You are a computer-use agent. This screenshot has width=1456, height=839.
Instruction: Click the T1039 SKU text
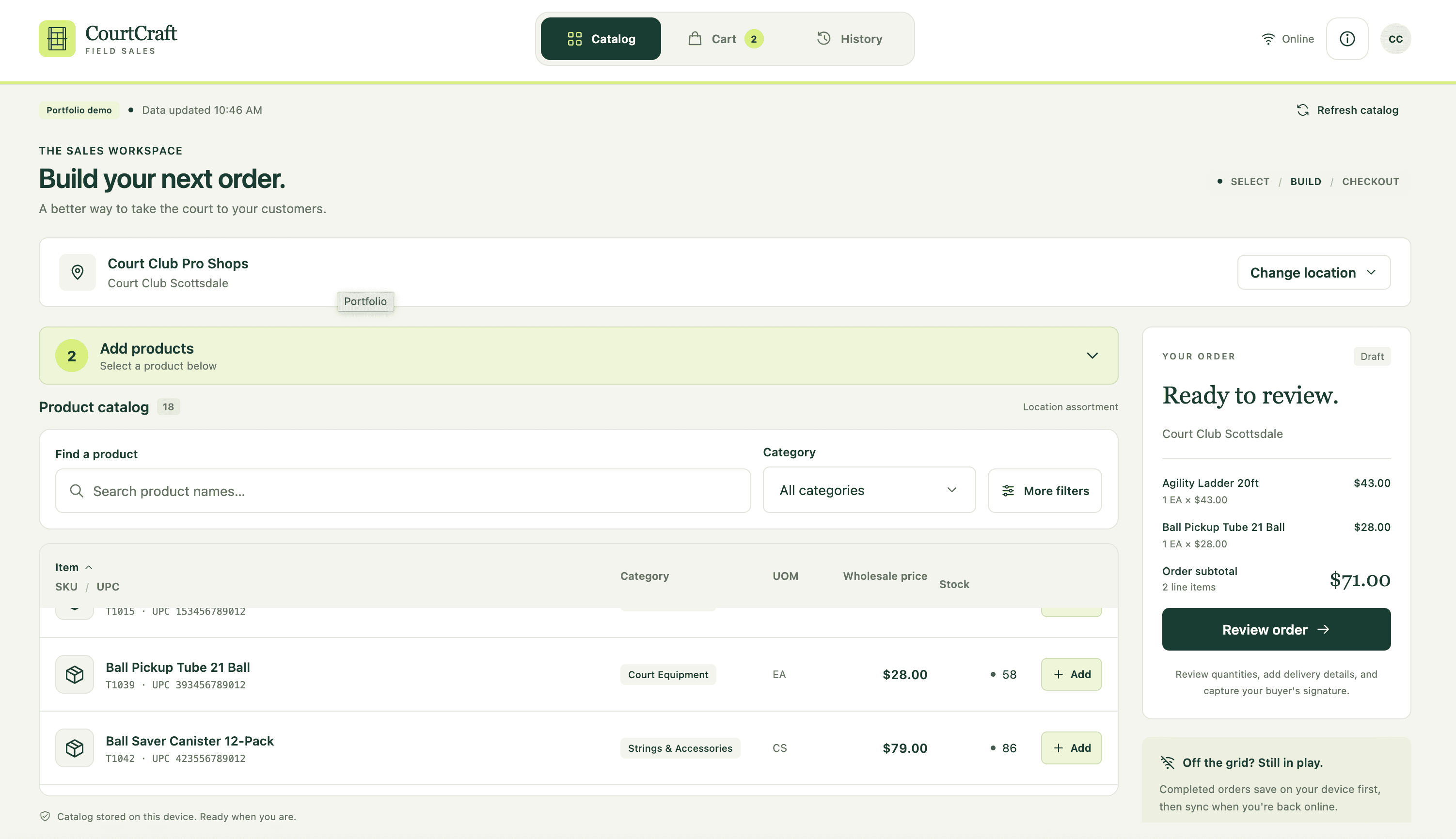[x=119, y=684]
